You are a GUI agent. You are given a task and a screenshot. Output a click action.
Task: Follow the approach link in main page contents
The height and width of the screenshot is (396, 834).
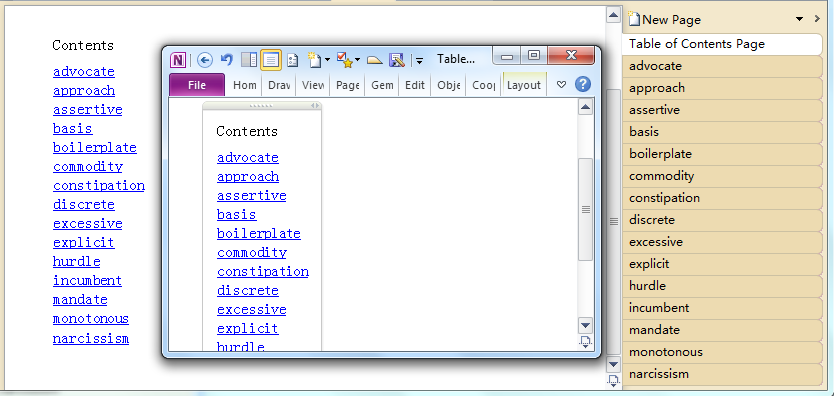click(x=84, y=91)
